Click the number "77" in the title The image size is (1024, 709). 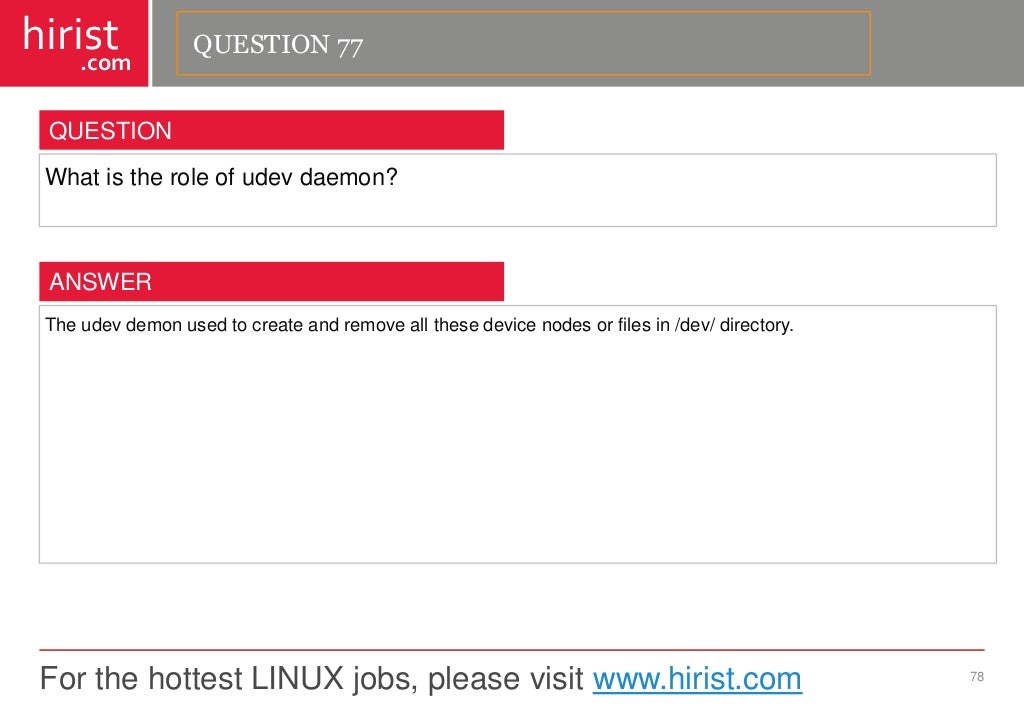tap(349, 46)
